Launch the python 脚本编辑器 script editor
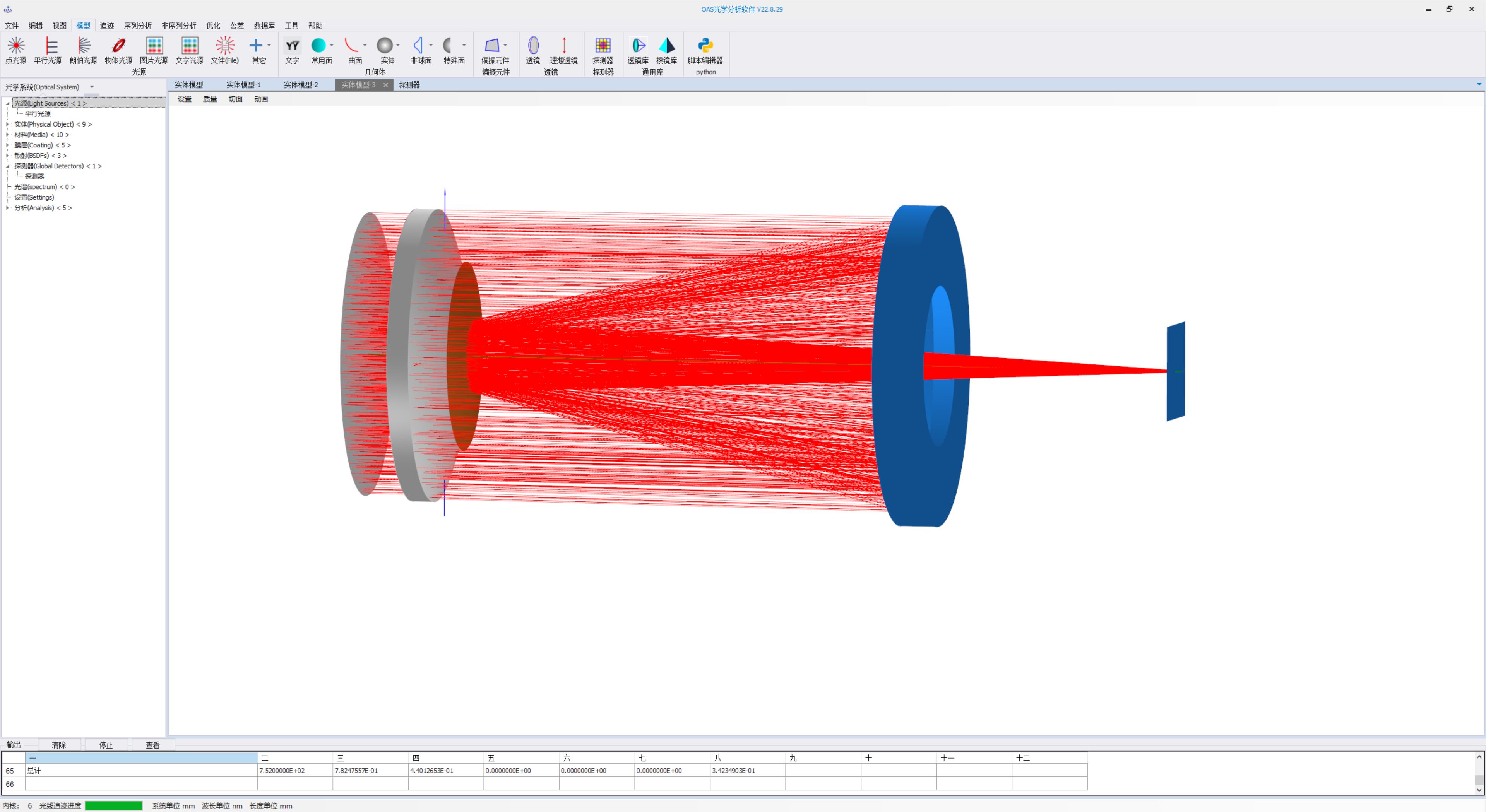This screenshot has width=1486, height=812. [x=705, y=46]
